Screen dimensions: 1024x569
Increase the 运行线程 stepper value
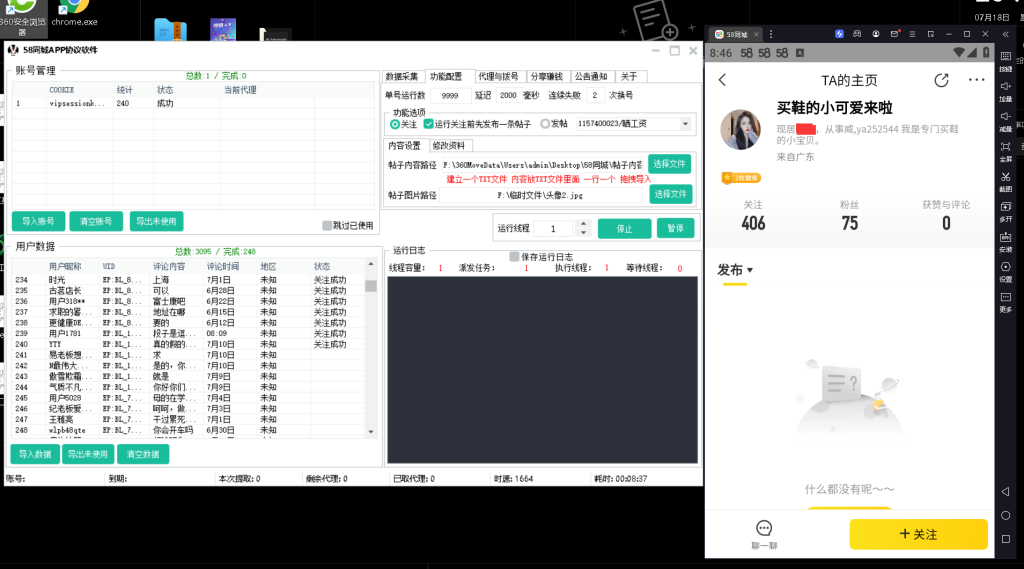click(581, 224)
